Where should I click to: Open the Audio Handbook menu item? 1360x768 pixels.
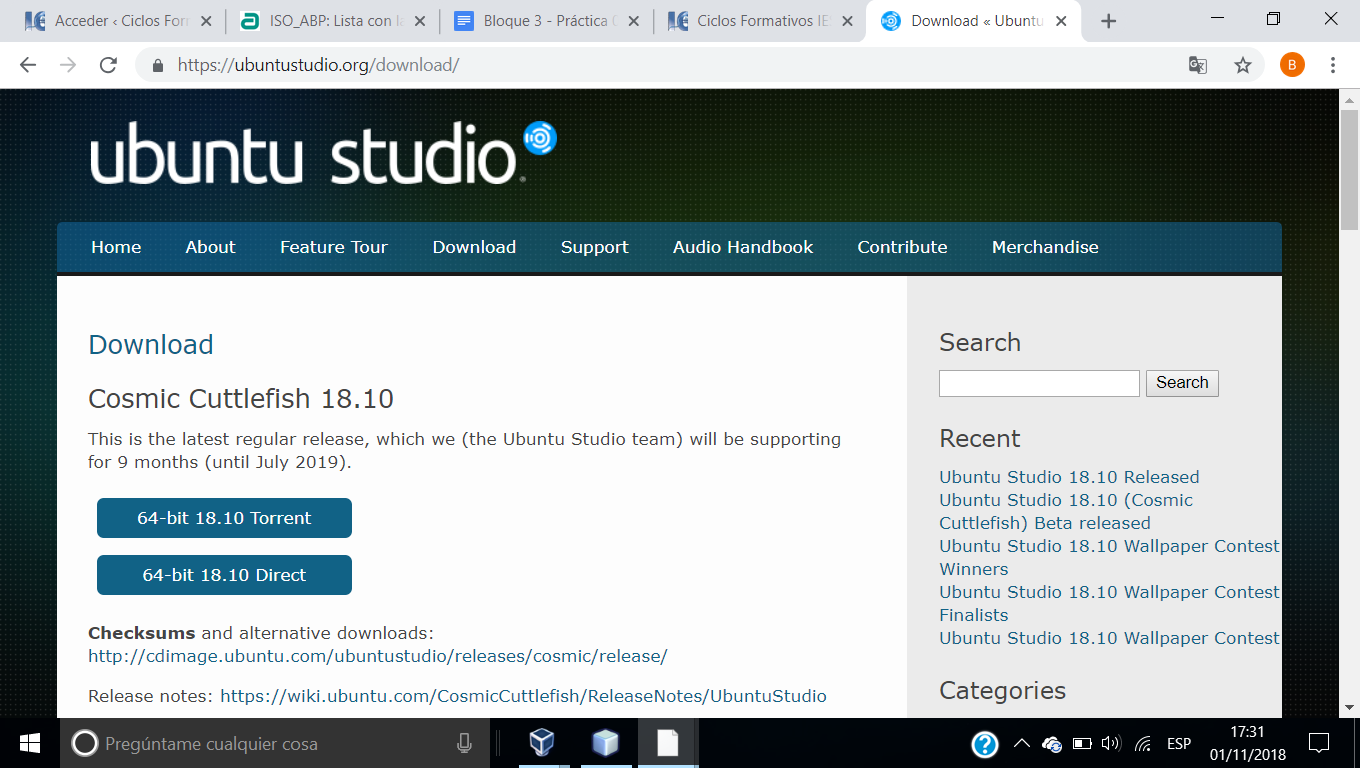point(742,247)
